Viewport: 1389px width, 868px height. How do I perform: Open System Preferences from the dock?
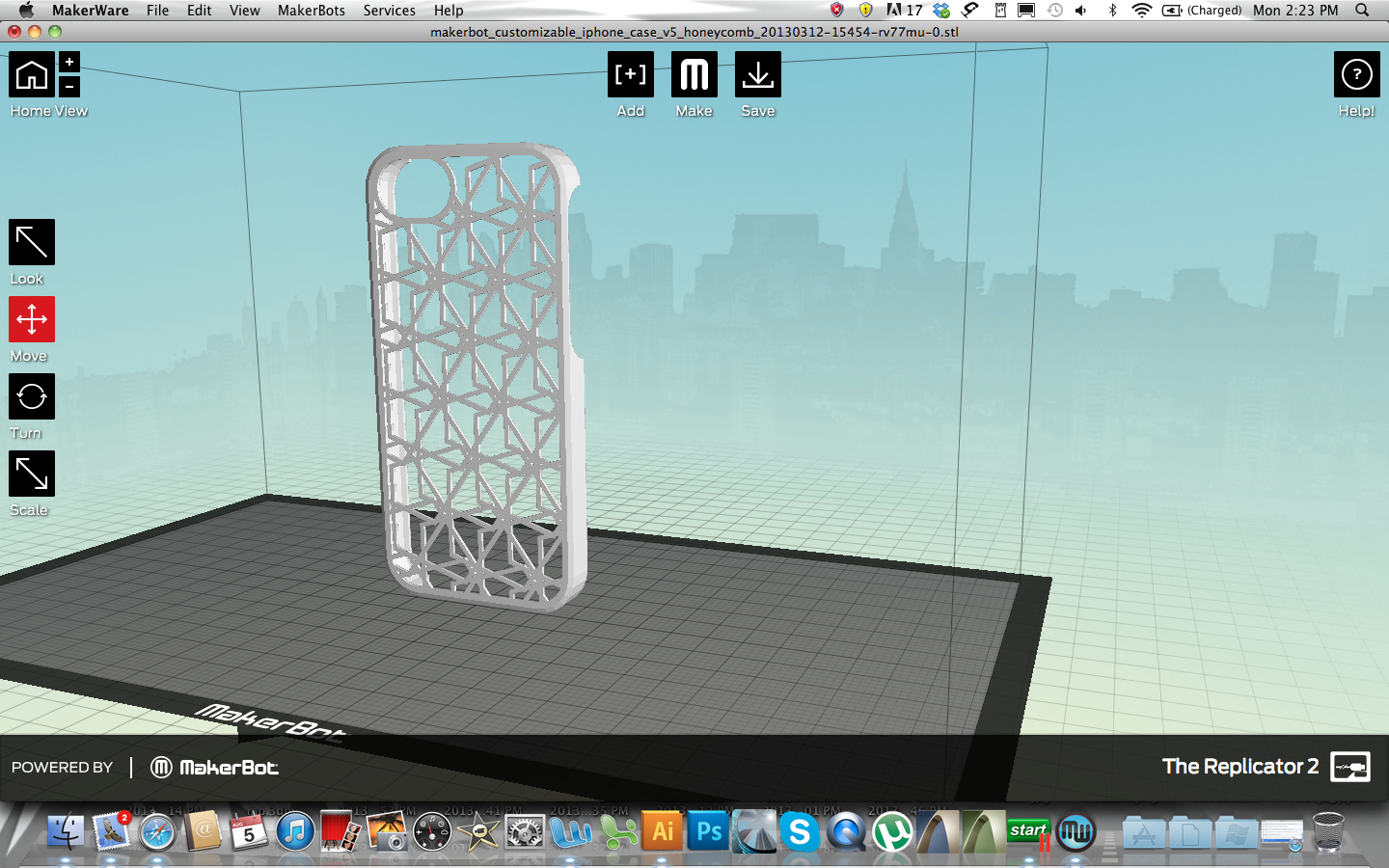pos(525,831)
